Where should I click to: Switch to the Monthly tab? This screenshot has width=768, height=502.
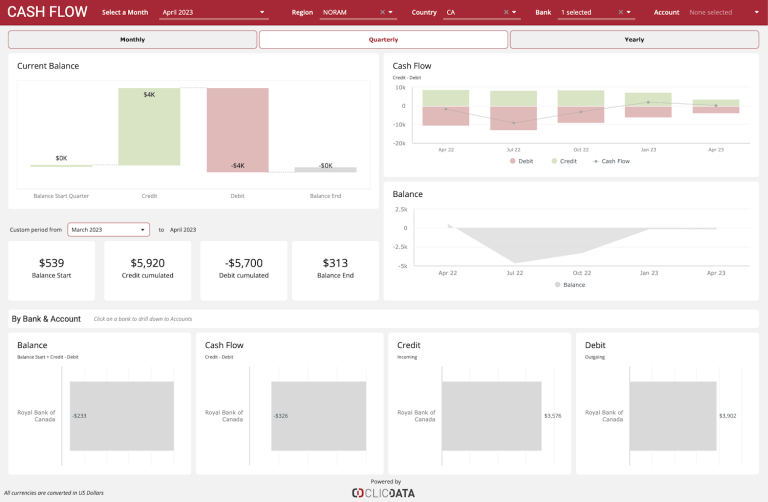[132, 40]
